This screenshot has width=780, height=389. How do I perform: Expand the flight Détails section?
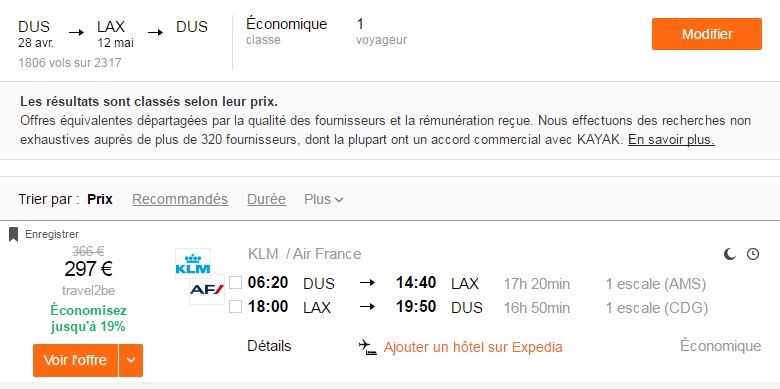pyautogui.click(x=269, y=346)
